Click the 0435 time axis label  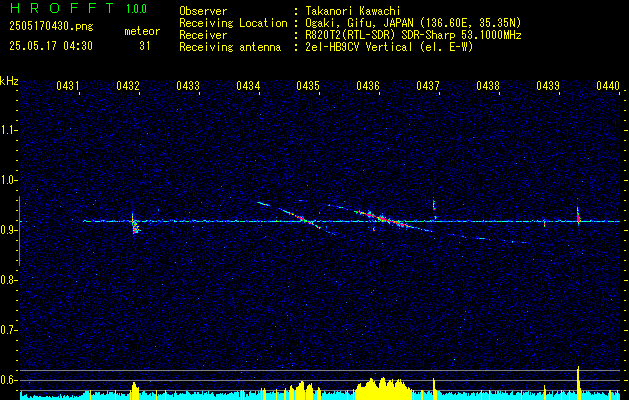tap(308, 86)
